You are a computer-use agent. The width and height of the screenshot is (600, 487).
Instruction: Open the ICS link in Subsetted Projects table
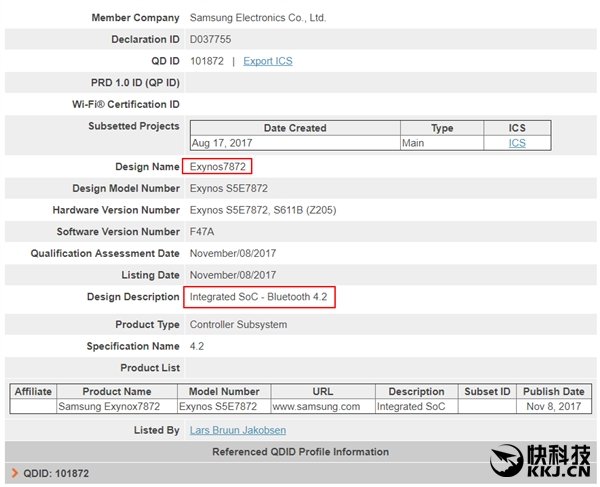click(517, 143)
